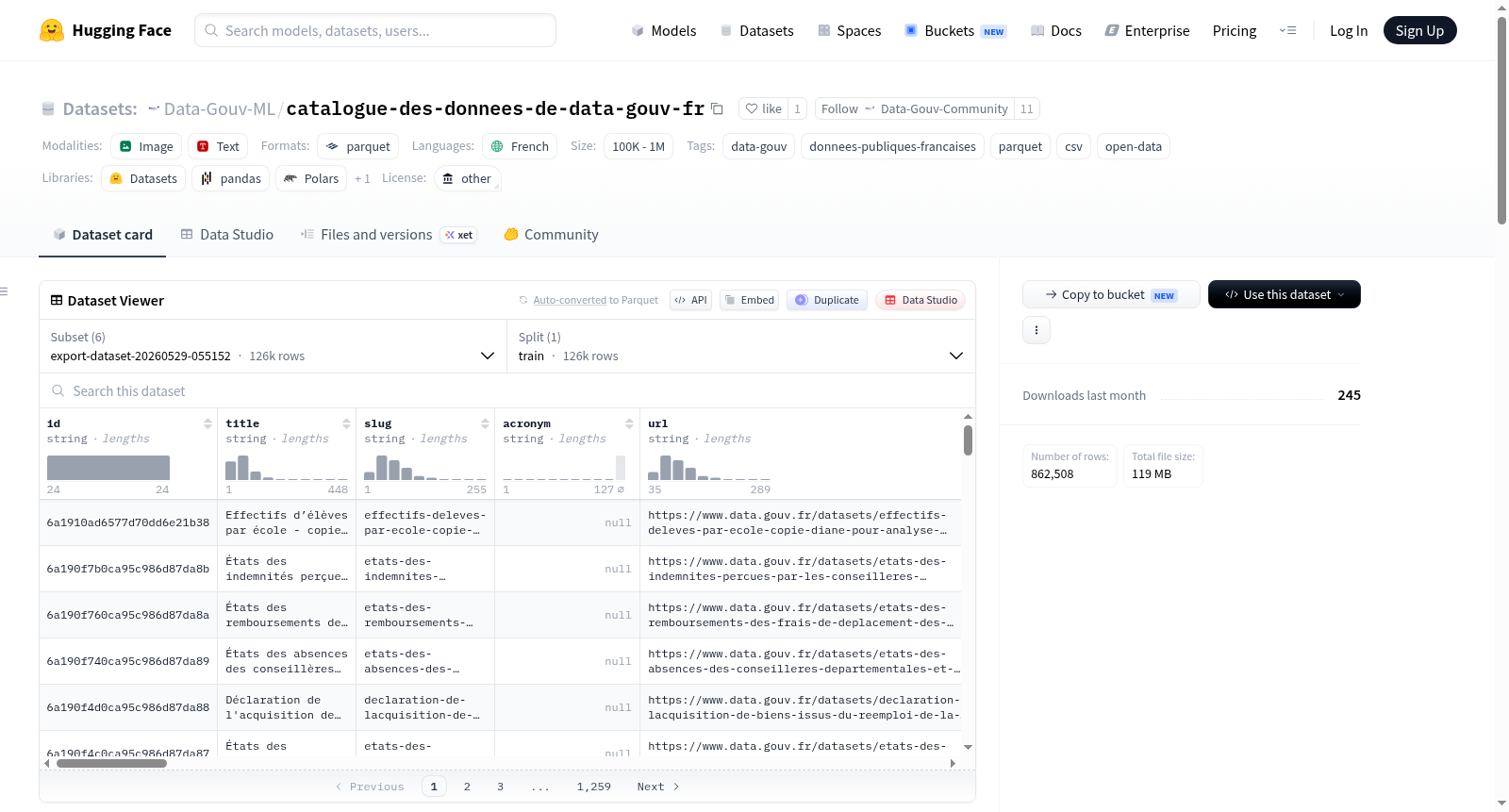The width and height of the screenshot is (1509, 812).
Task: Go to page 2 of results
Action: pyautogui.click(x=467, y=787)
